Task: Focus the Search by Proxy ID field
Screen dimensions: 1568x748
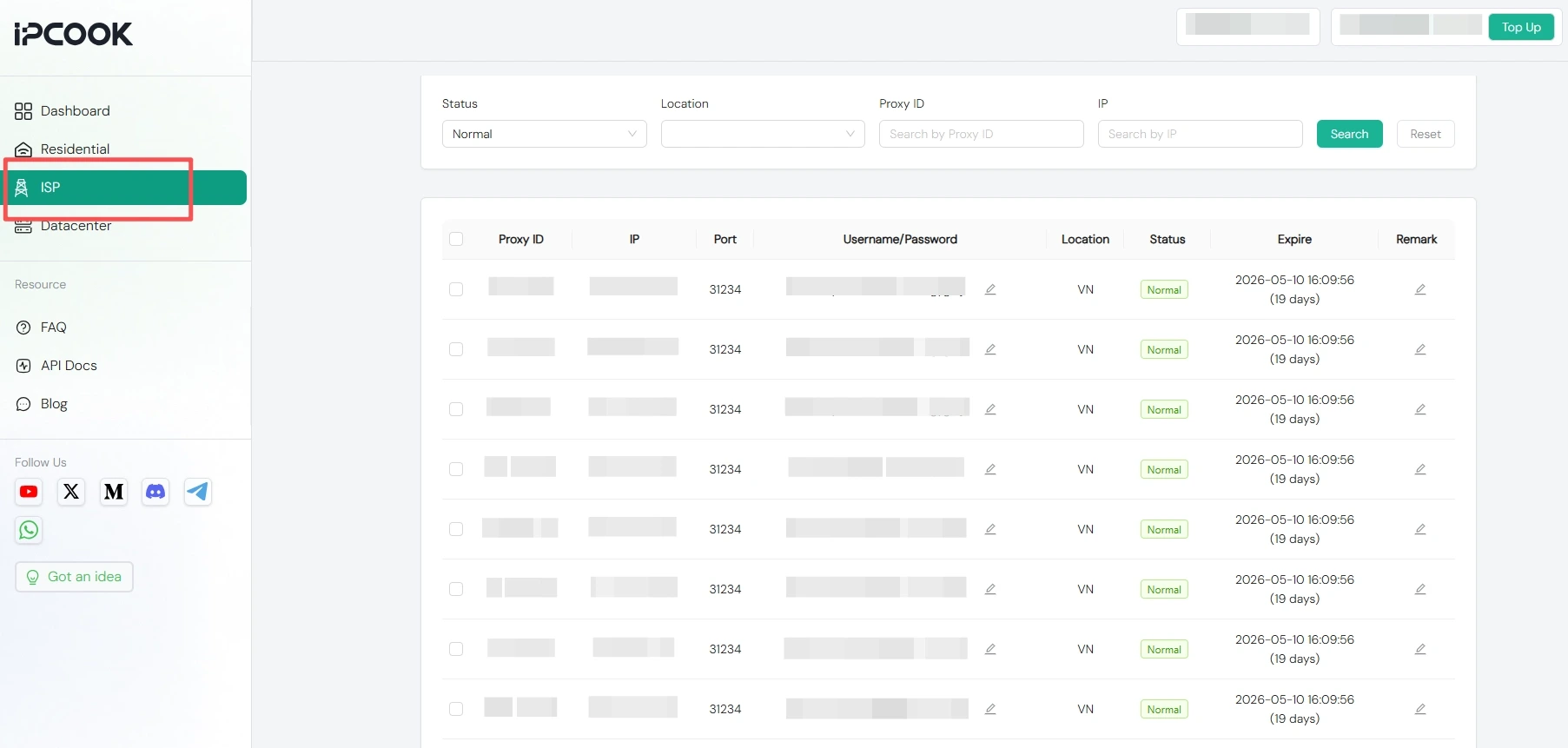Action: point(981,134)
